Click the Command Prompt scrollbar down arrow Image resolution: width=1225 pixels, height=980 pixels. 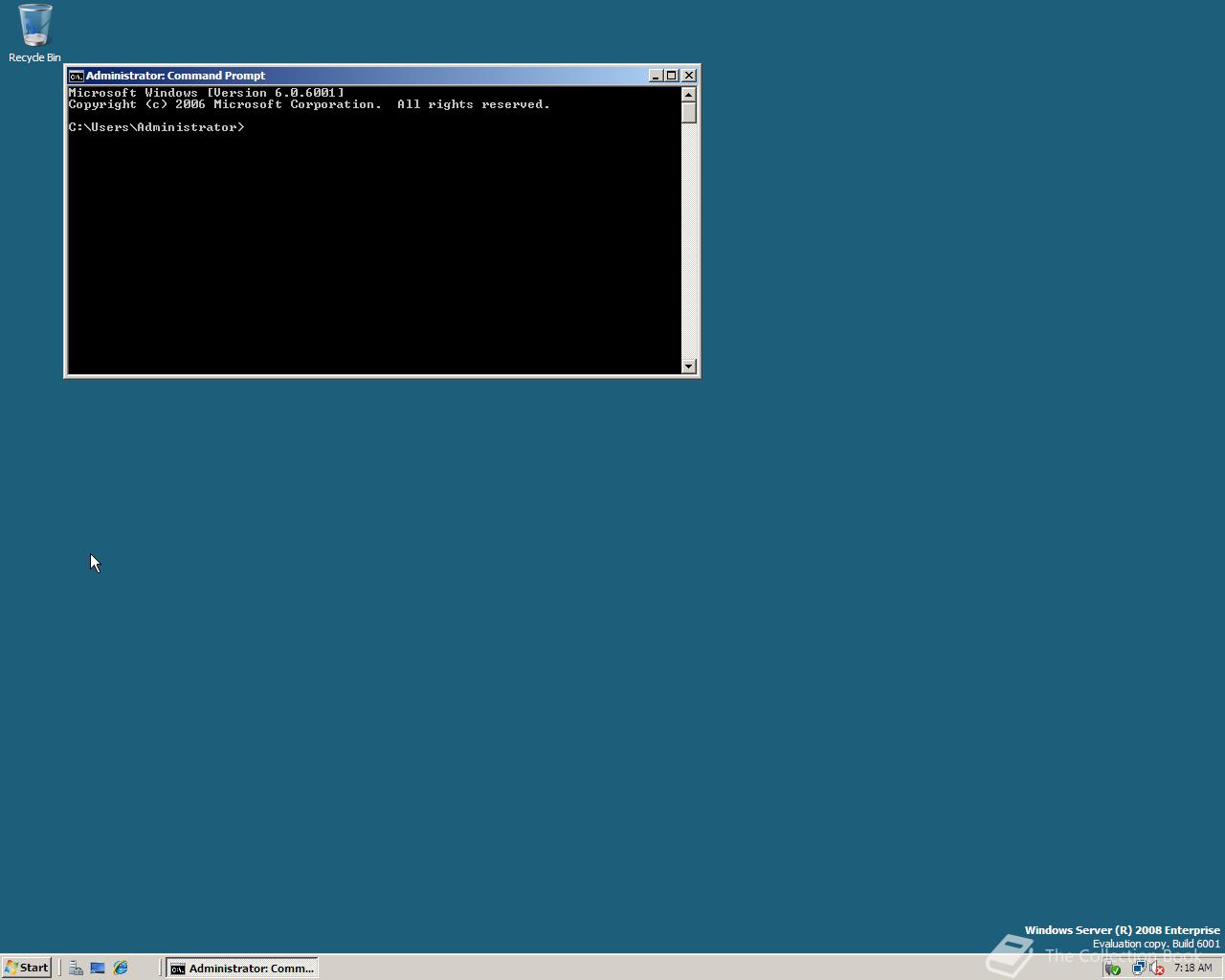click(x=688, y=367)
